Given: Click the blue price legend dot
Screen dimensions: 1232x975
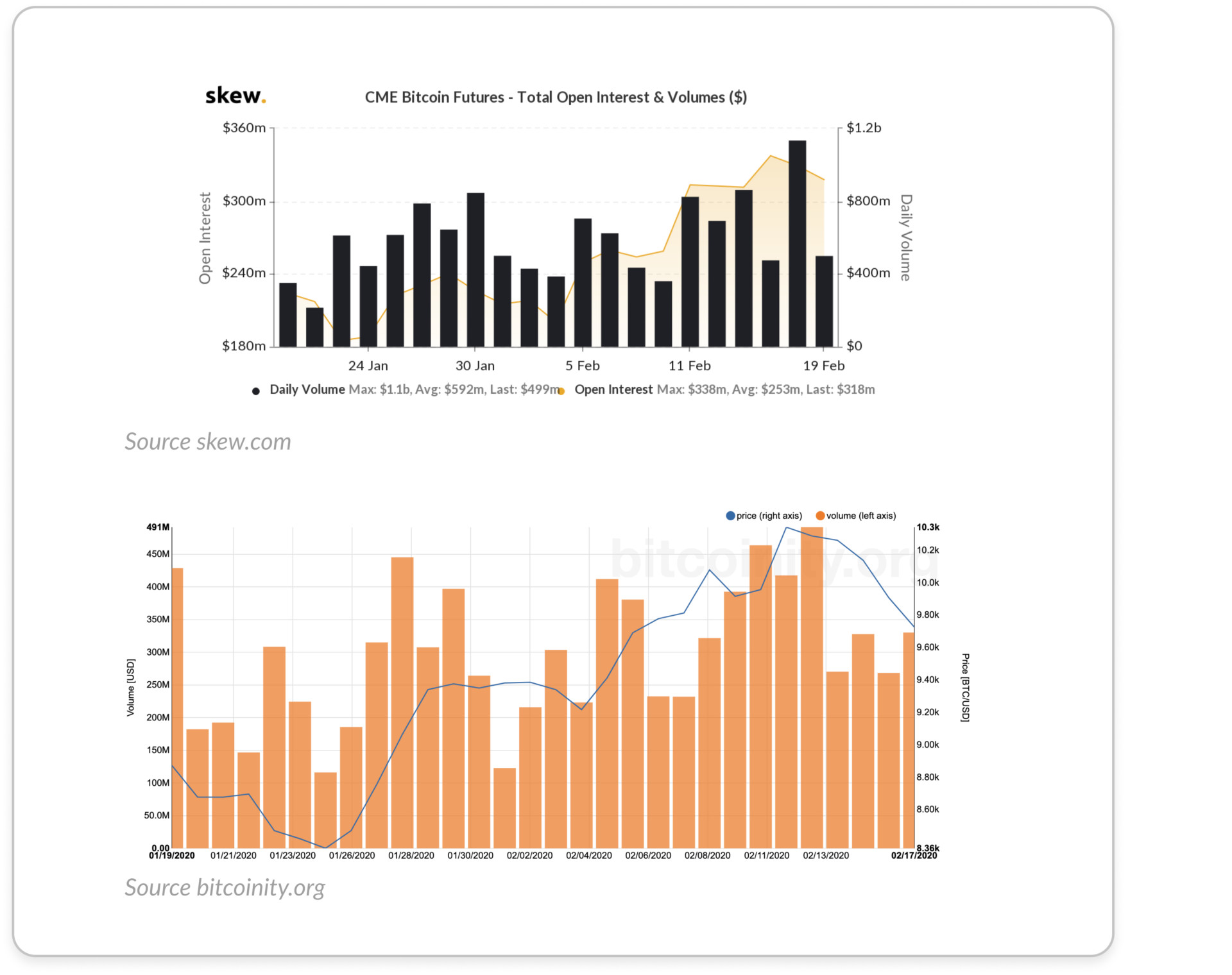Looking at the screenshot, I should [730, 516].
